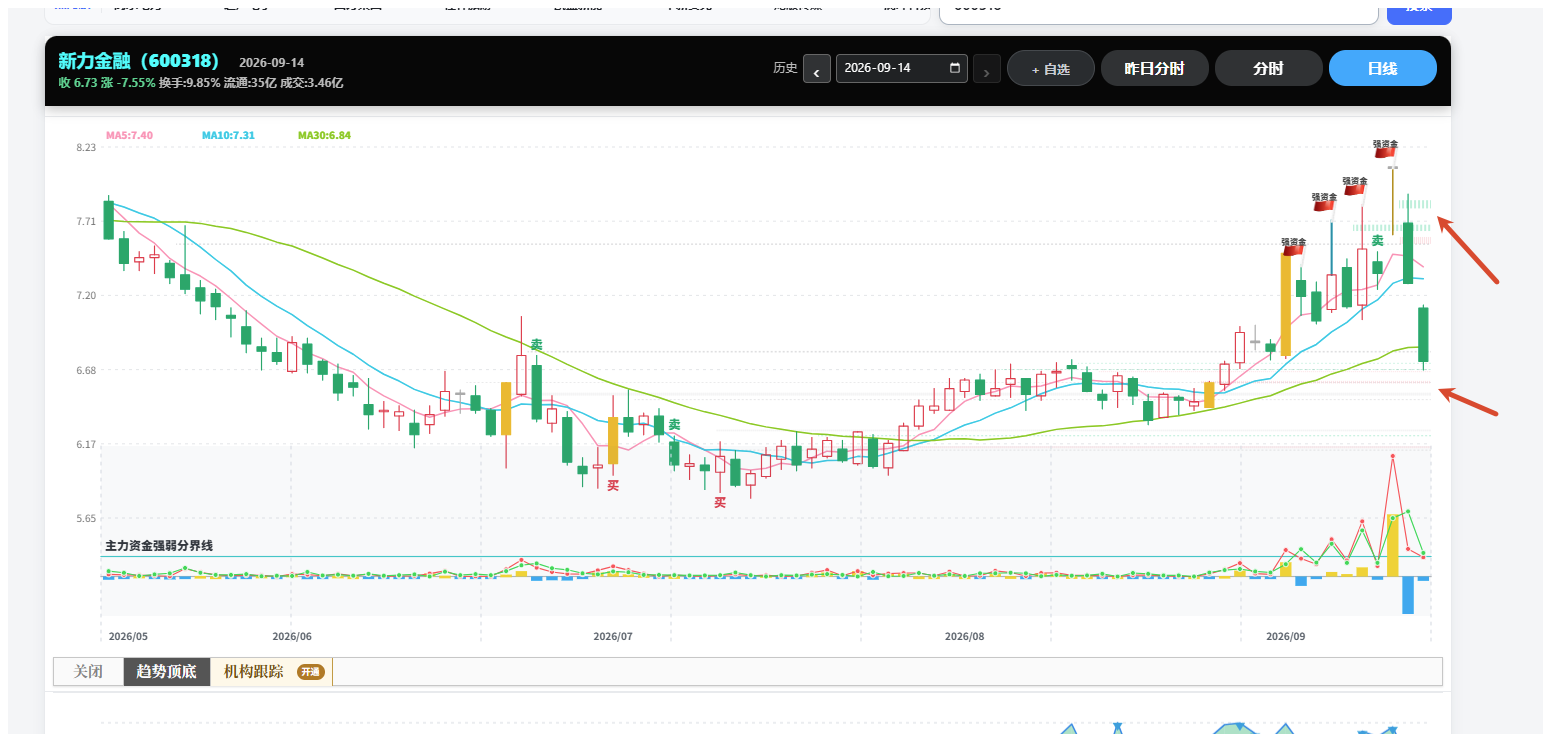Click the MA30:6.84 legend label

tap(324, 135)
